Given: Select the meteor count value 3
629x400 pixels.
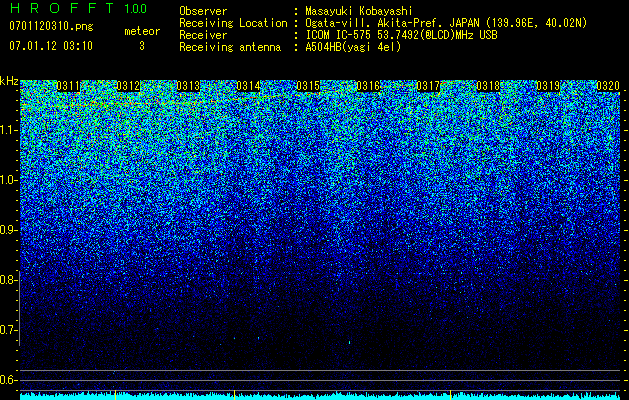Looking at the screenshot, I should [x=142, y=46].
